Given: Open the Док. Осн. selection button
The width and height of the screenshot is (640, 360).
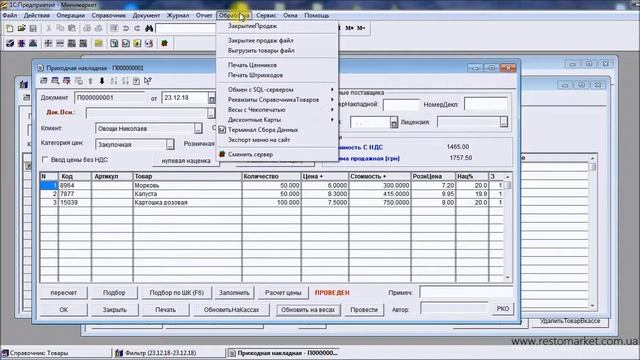Looking at the screenshot, I should [x=211, y=113].
